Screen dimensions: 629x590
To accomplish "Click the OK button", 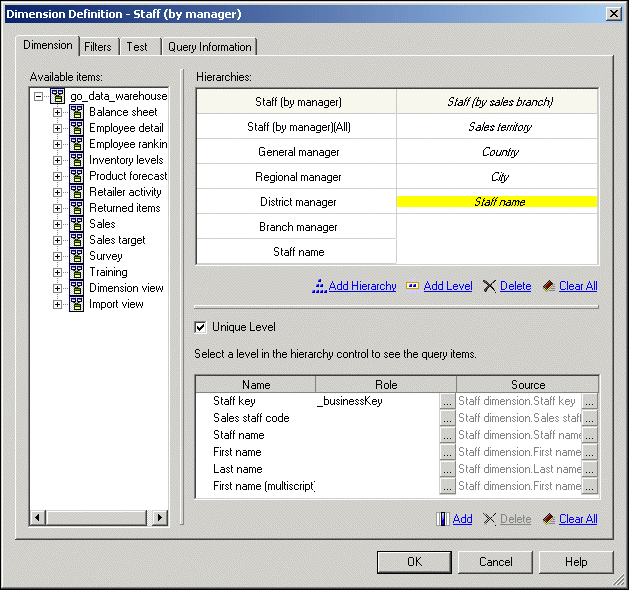I will [414, 562].
